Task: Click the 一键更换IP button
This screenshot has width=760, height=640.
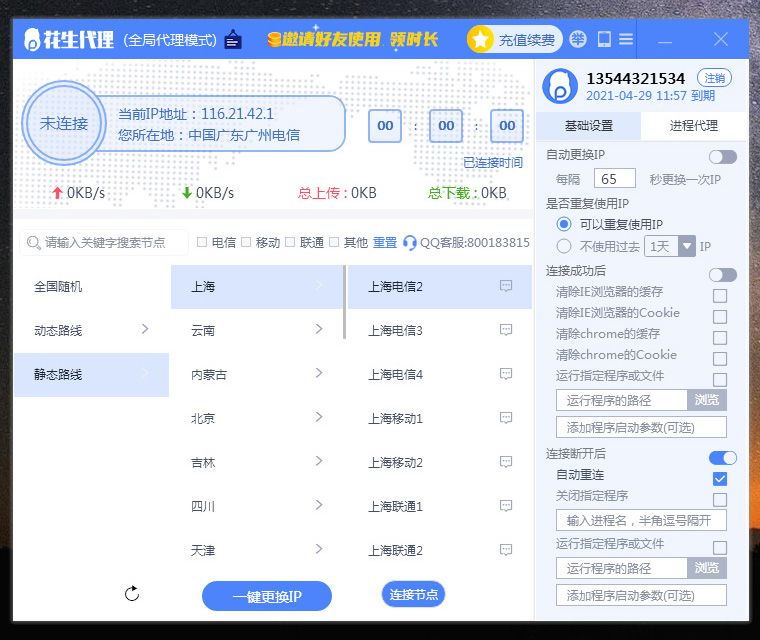Action: point(267,596)
